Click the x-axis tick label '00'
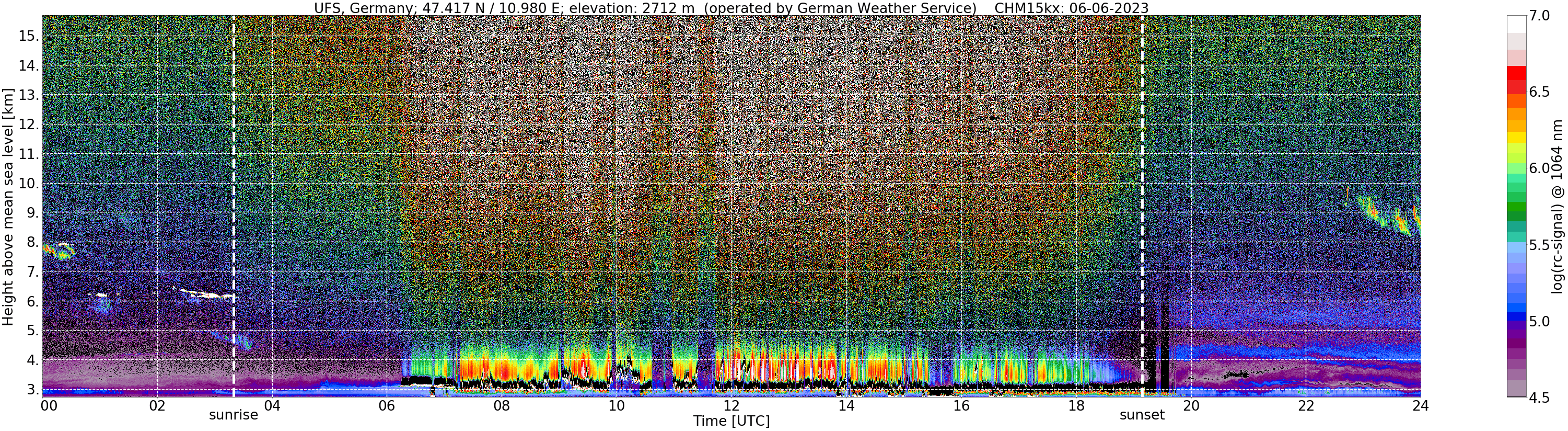 click(x=49, y=406)
